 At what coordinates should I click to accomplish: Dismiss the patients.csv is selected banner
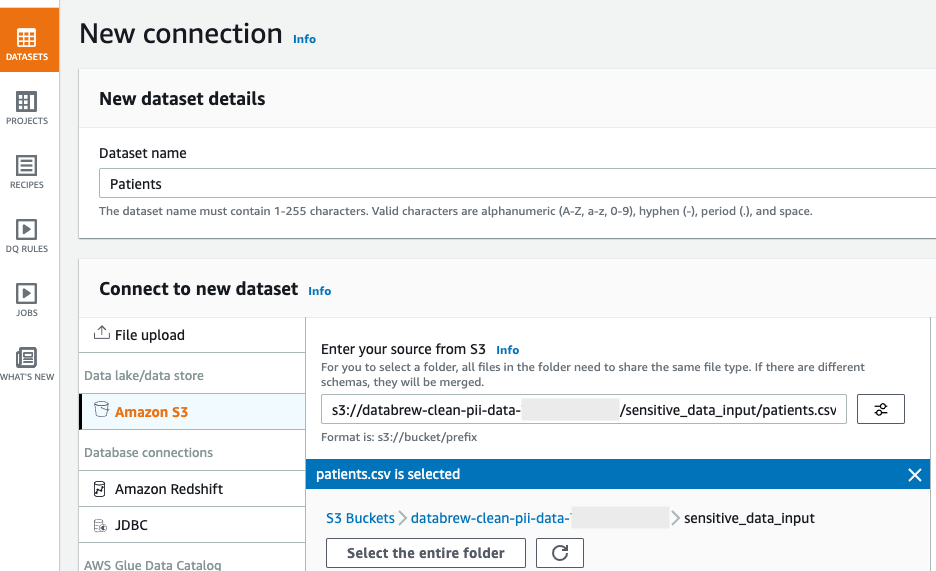coord(915,475)
